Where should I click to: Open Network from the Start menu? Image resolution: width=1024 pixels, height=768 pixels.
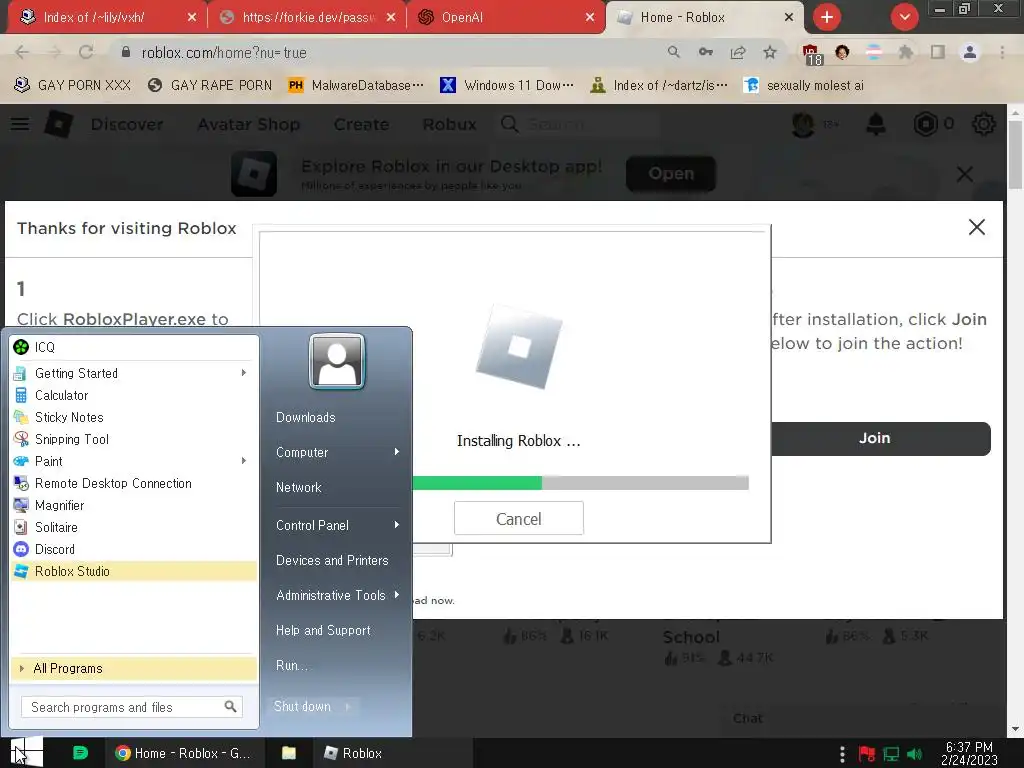pos(298,487)
